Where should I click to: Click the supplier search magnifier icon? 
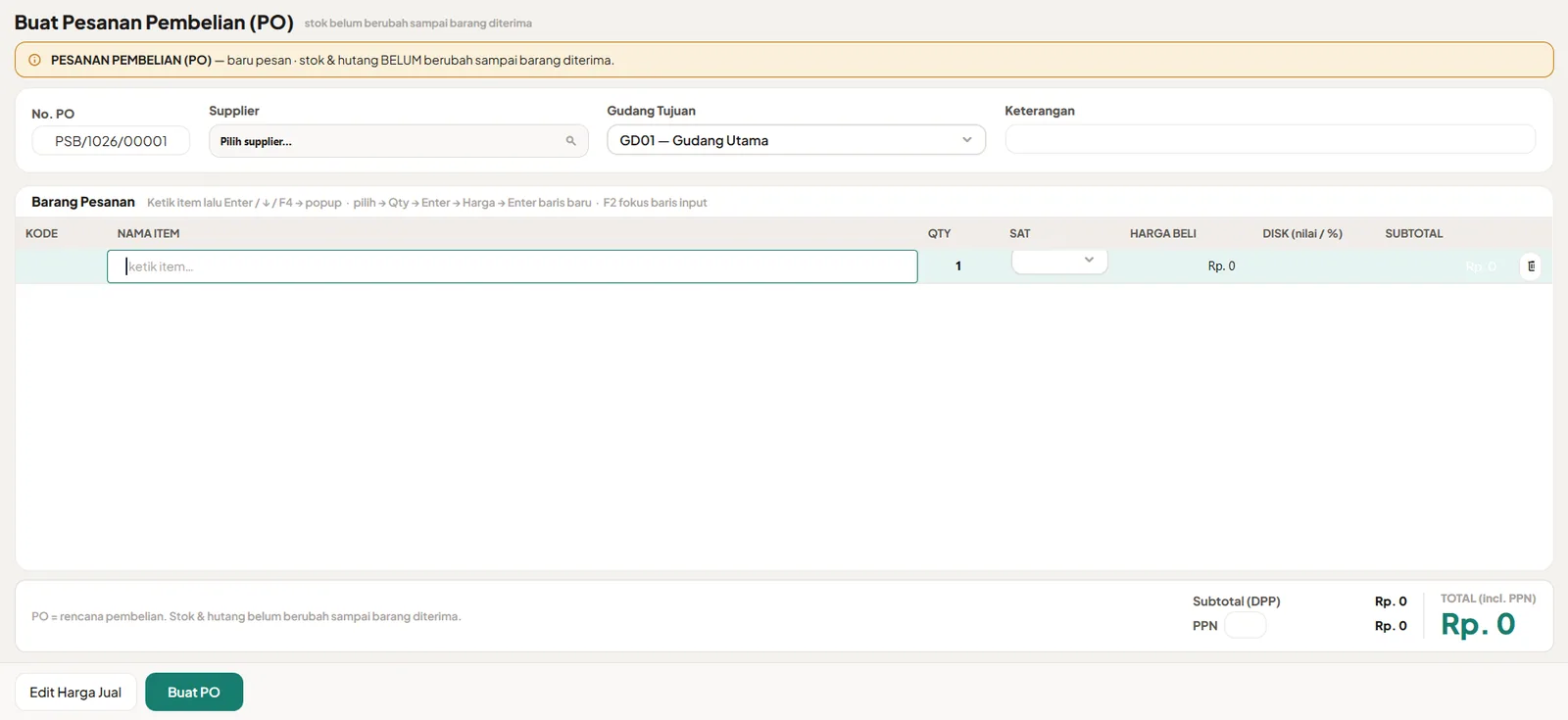570,141
